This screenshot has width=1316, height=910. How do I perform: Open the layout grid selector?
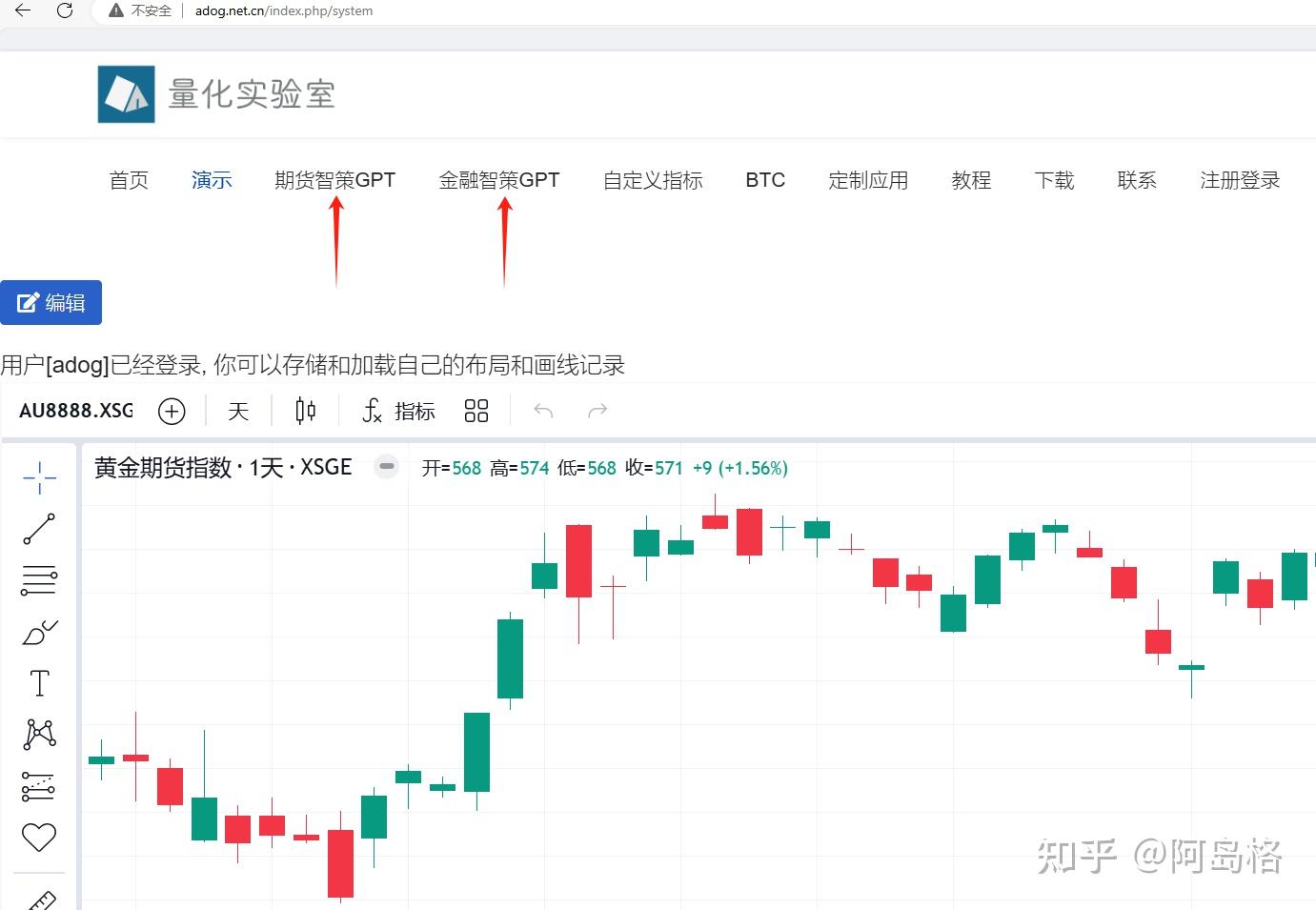pyautogui.click(x=476, y=410)
